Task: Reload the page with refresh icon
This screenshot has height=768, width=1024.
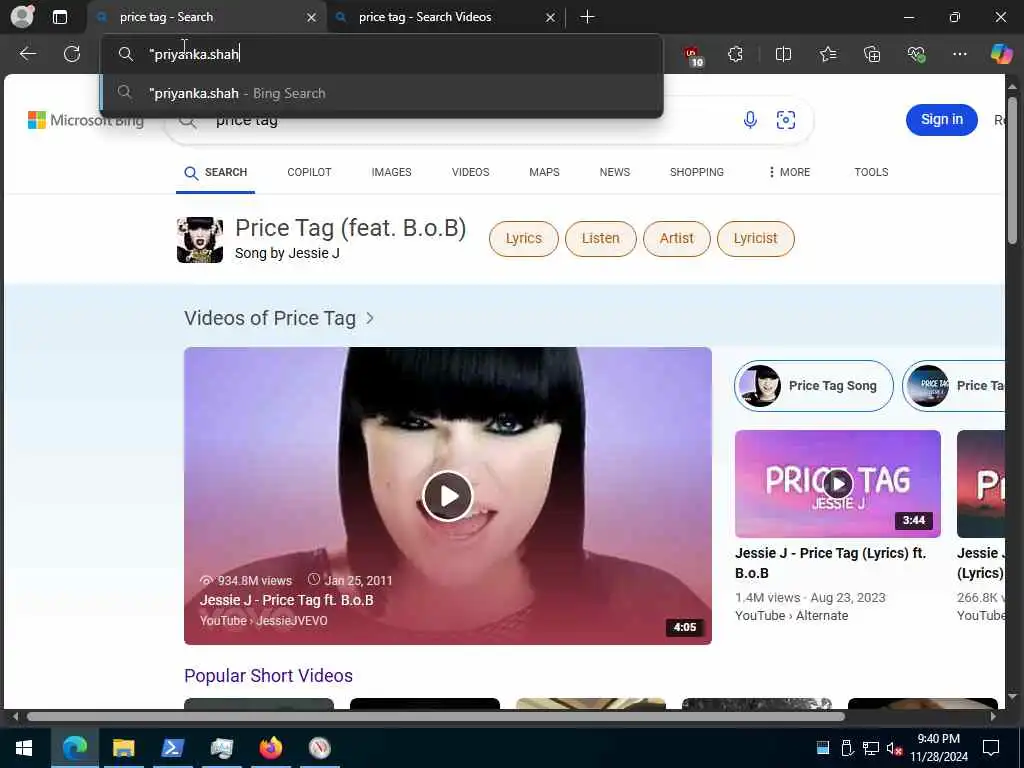Action: tap(72, 54)
